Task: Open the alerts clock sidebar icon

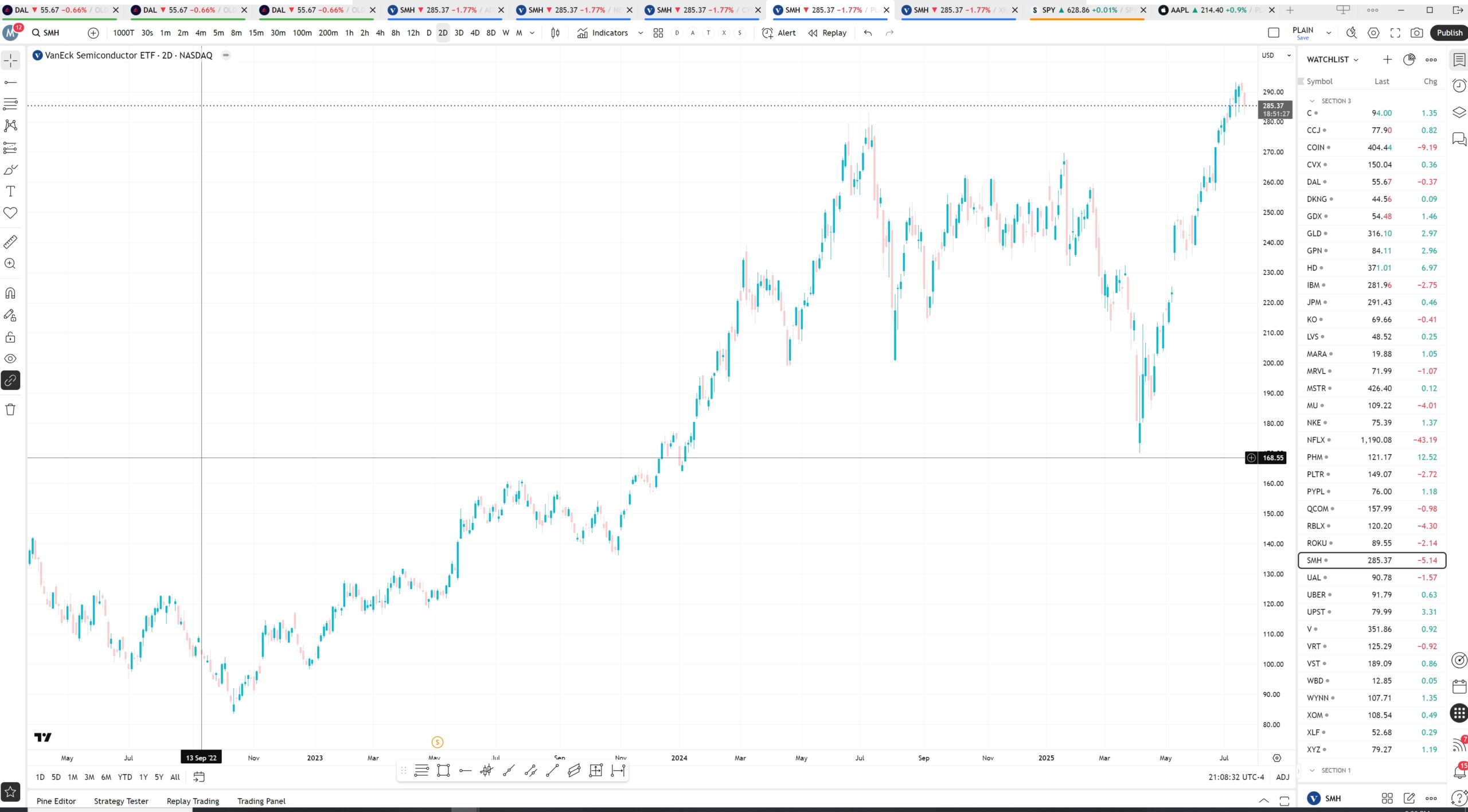Action: [1459, 86]
